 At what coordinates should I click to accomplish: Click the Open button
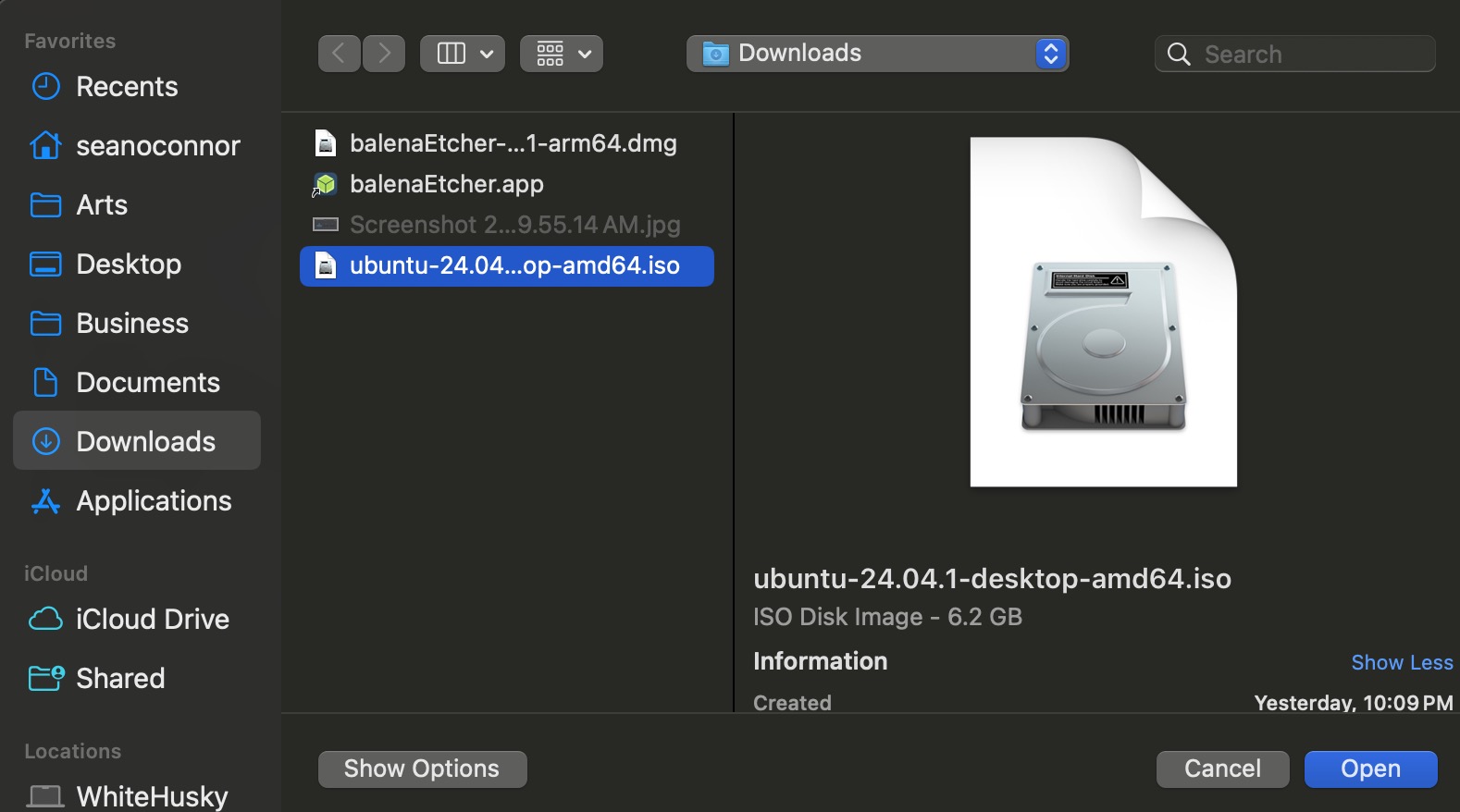coord(1370,769)
